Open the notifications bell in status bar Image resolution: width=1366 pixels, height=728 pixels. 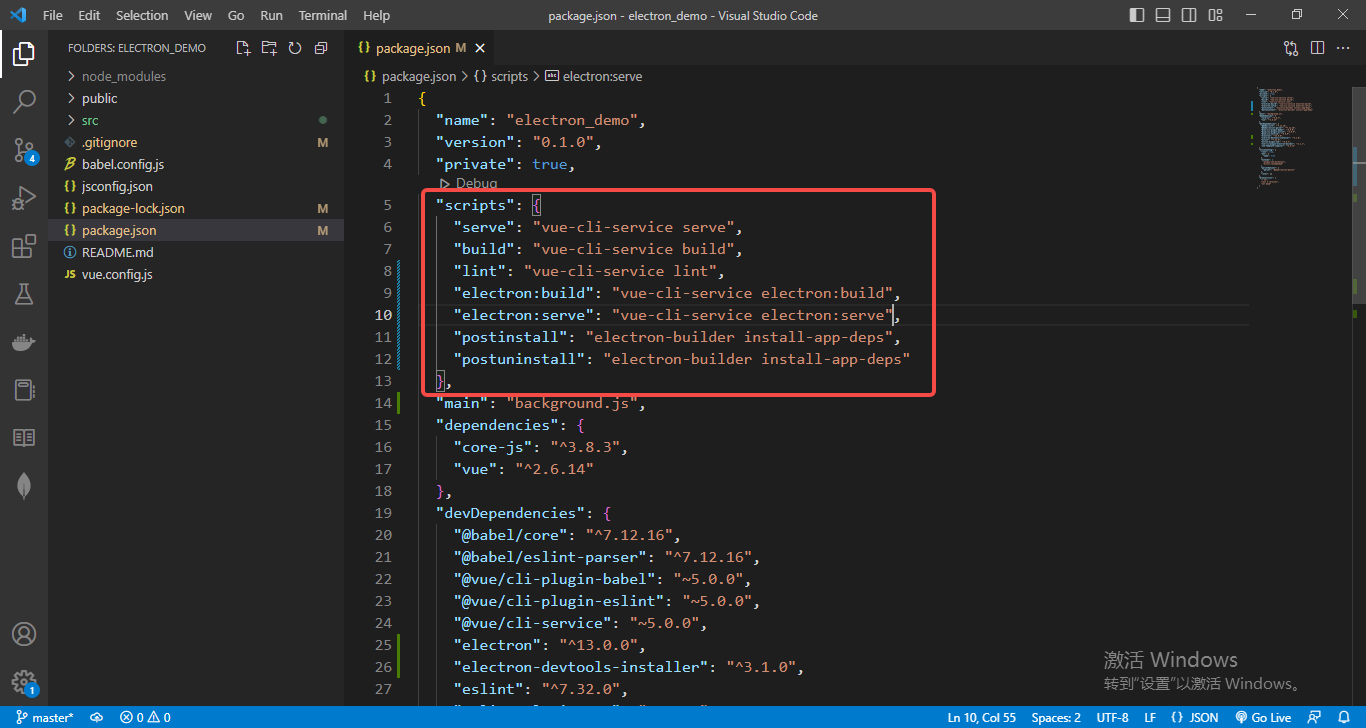1343,718
